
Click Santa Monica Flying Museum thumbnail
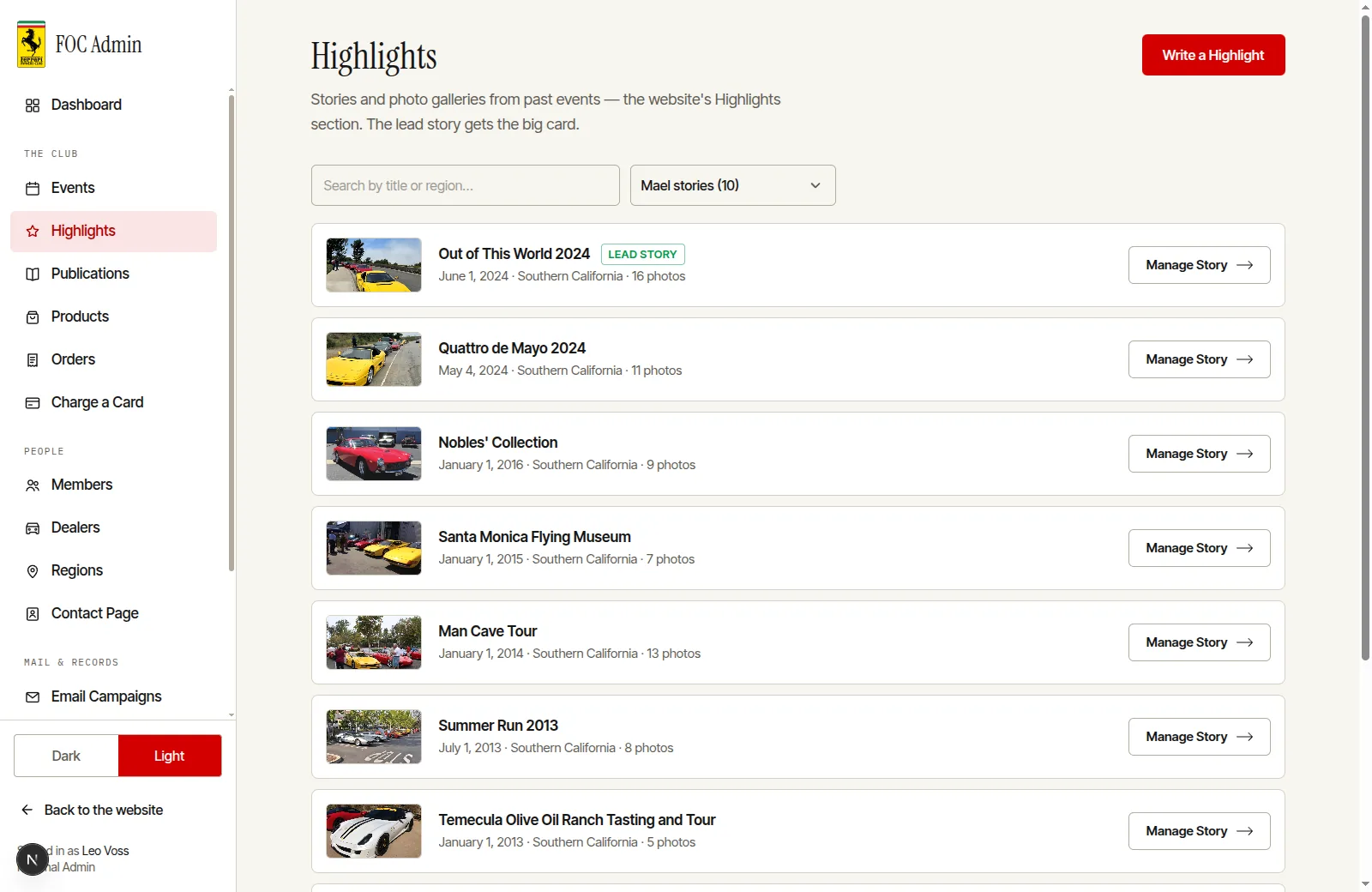click(x=374, y=548)
